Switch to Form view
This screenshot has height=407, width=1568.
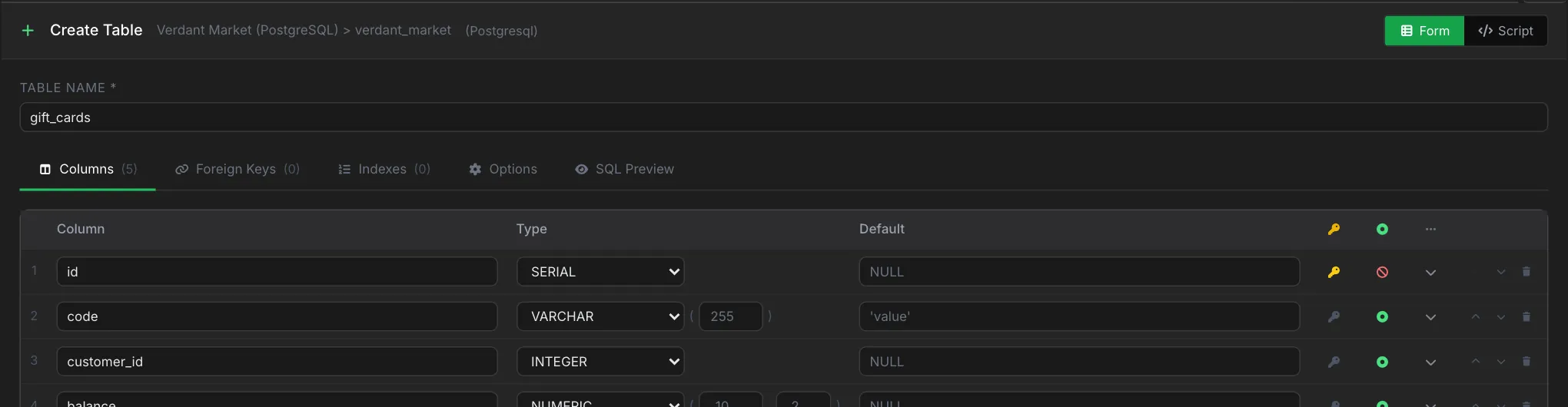(1424, 31)
